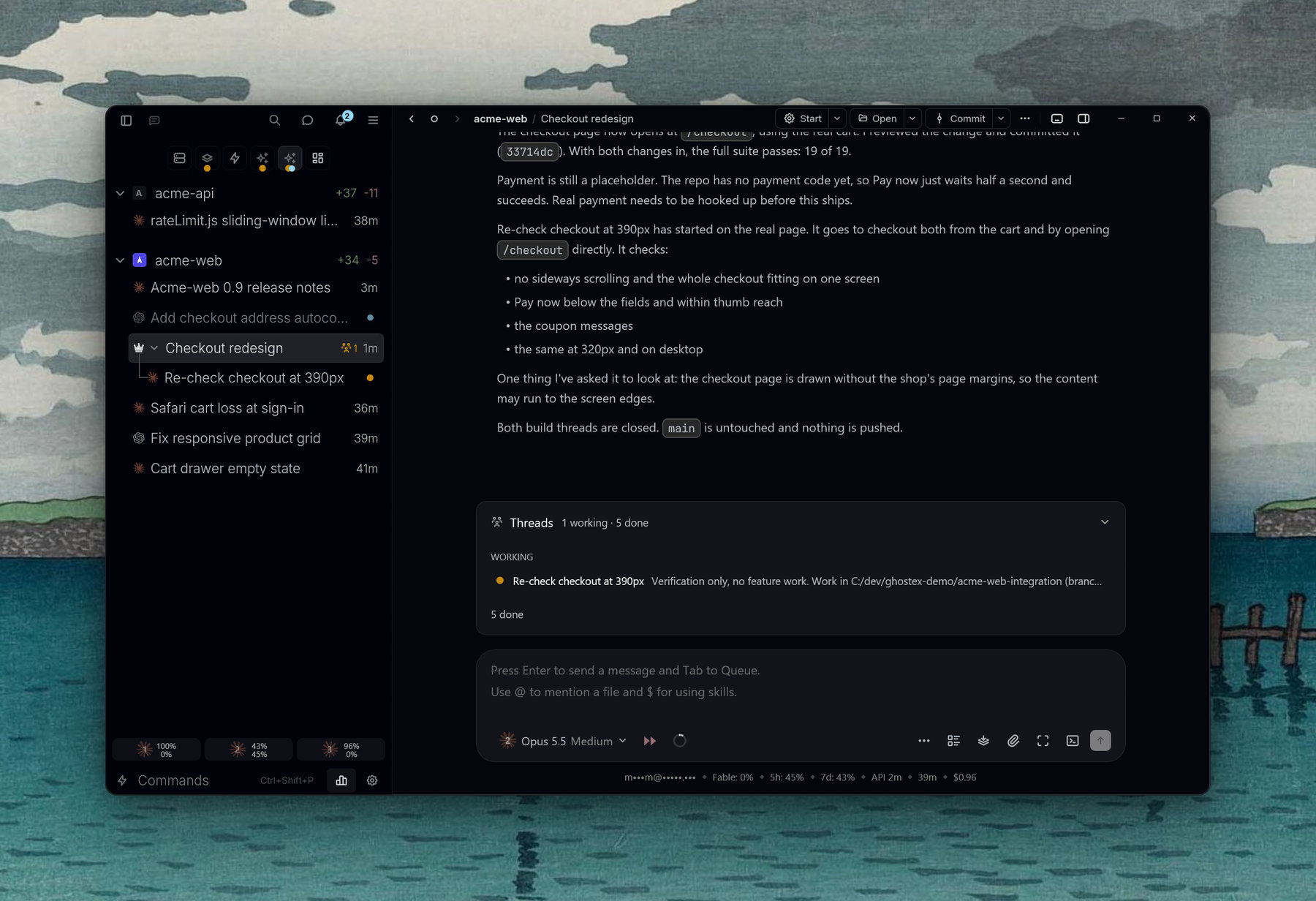The image size is (1316, 901).
Task: Select the grid dashboard filter tab
Action: click(x=318, y=158)
